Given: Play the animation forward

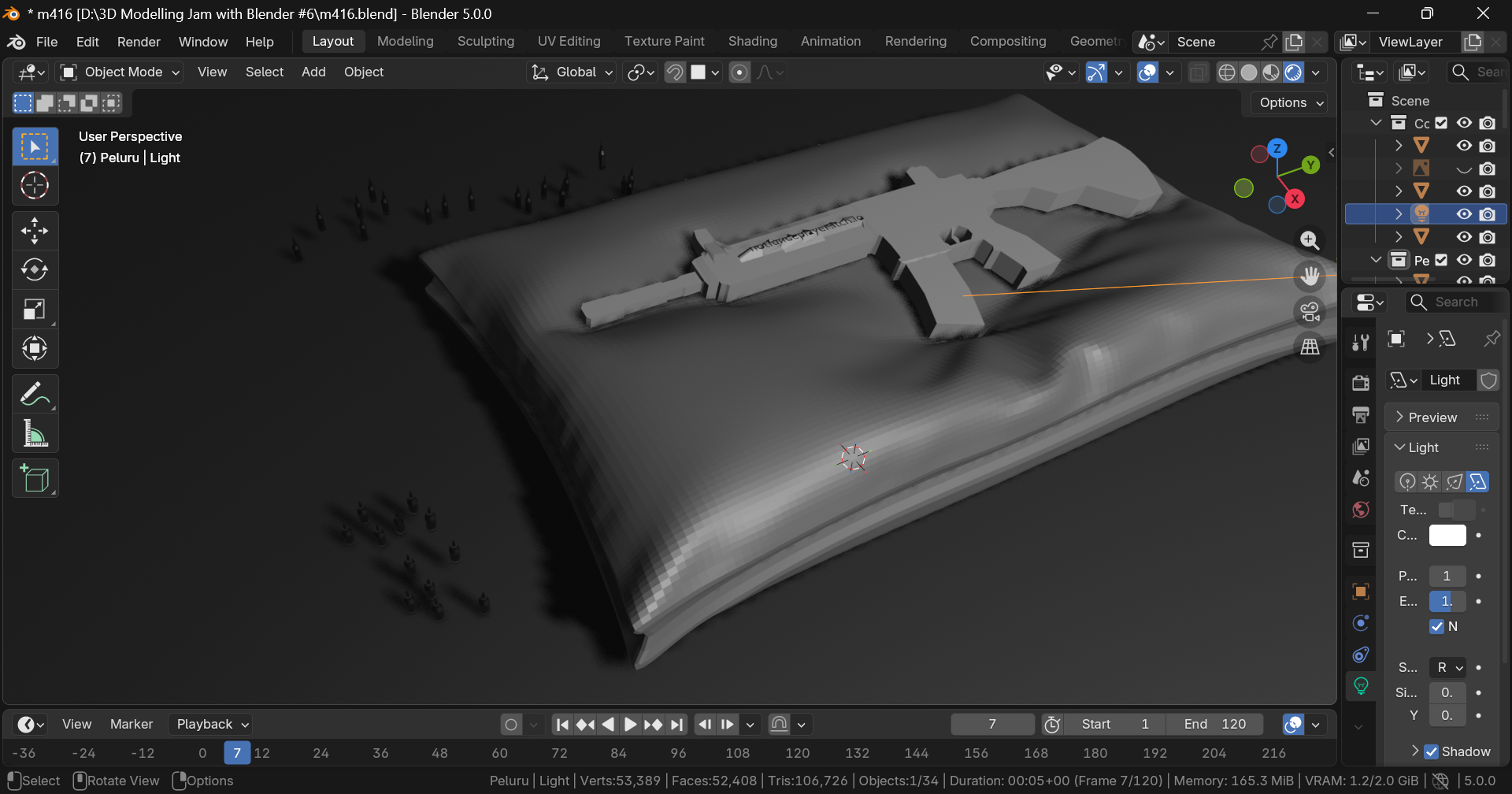Looking at the screenshot, I should point(630,724).
